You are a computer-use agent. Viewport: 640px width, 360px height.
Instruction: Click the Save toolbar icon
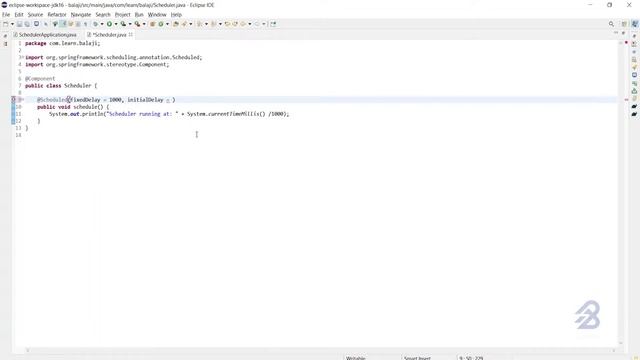(19, 24)
